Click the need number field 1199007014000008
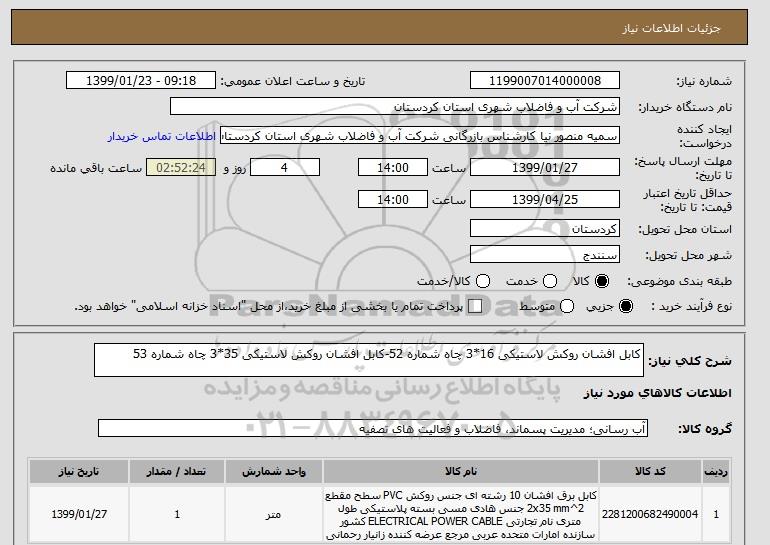 click(545, 81)
